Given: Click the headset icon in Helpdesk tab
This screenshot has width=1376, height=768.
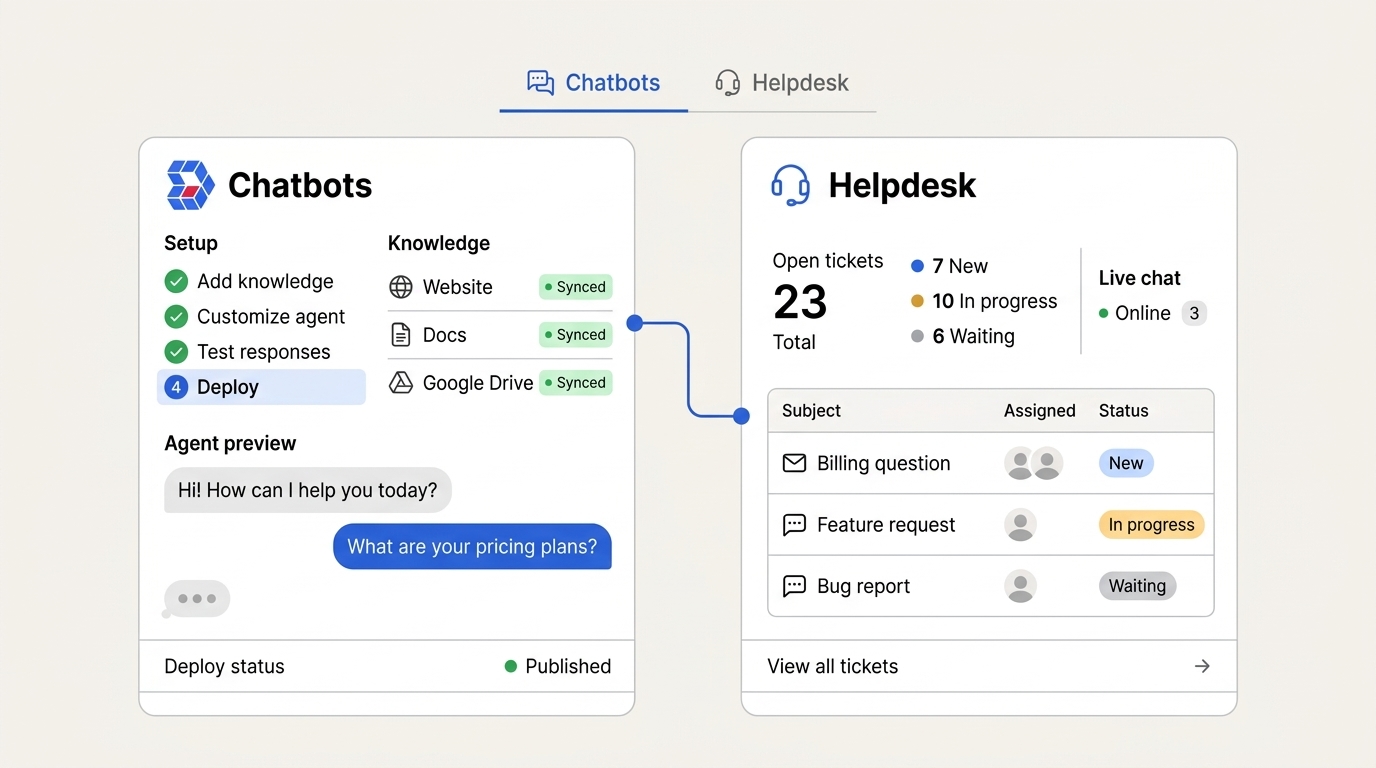Looking at the screenshot, I should coord(728,83).
